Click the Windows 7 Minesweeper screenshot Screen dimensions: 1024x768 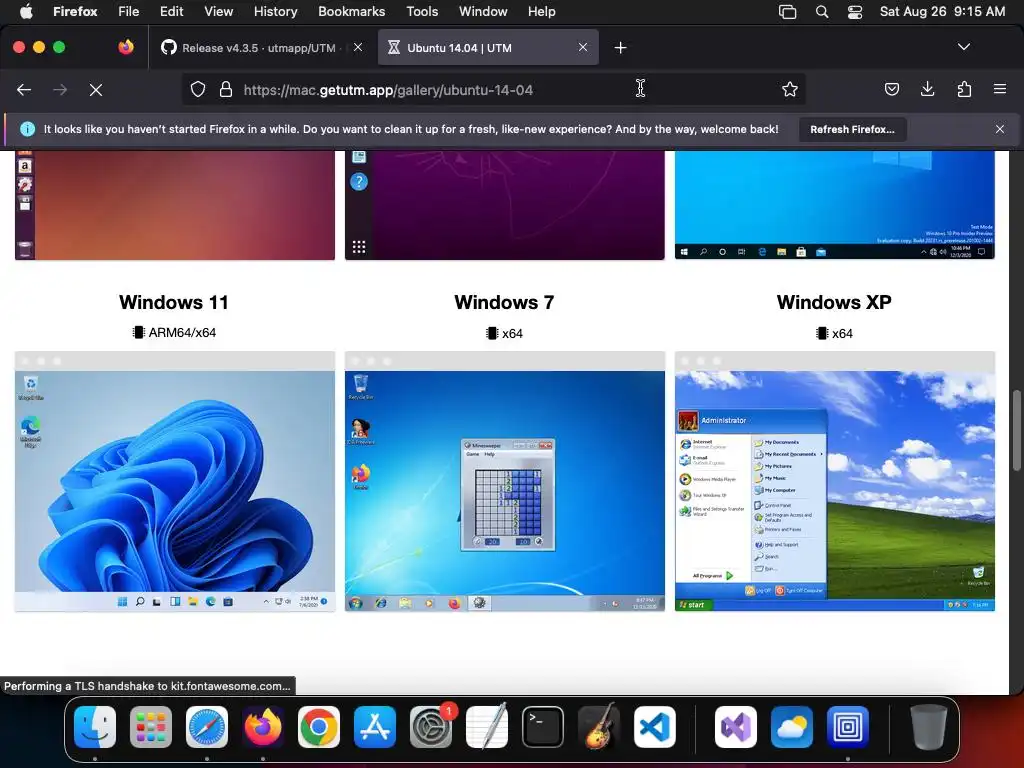[x=505, y=481]
